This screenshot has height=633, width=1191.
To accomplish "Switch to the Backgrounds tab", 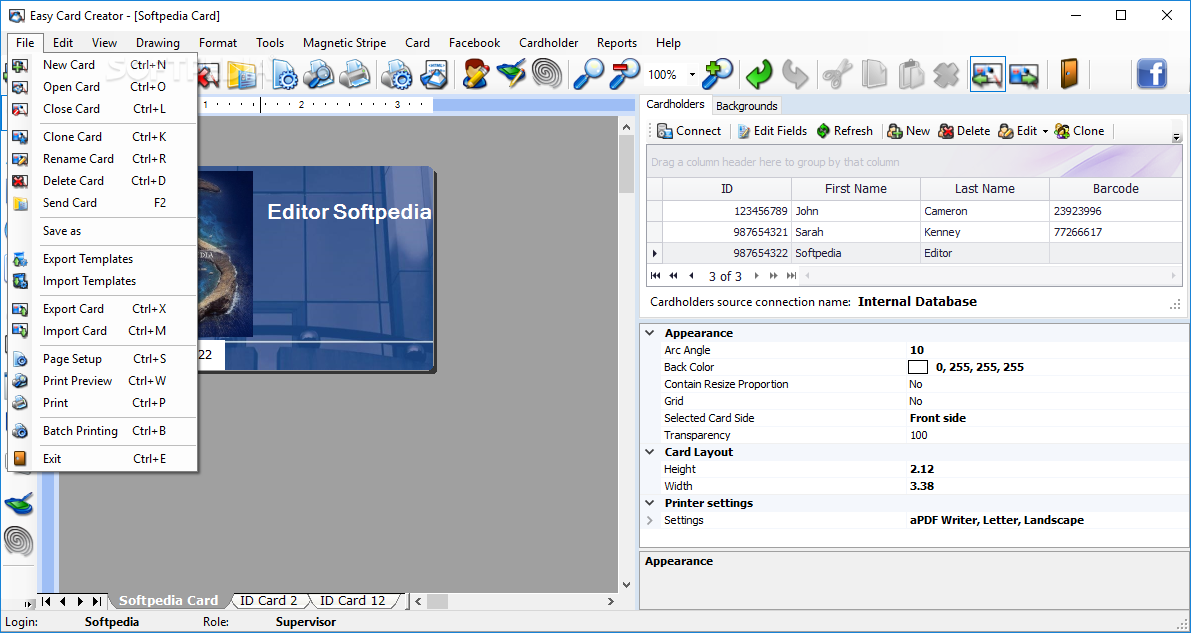I will point(747,106).
